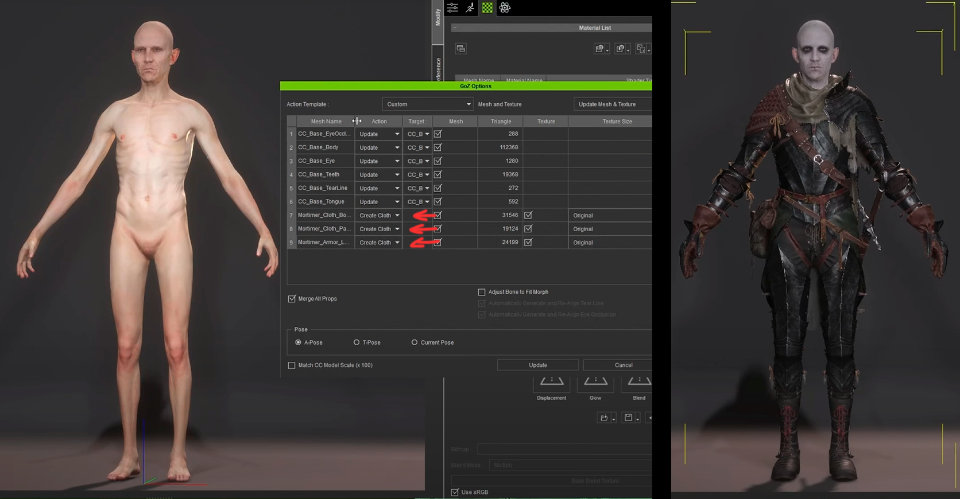Select the Motion pose figure icon

(470, 7)
